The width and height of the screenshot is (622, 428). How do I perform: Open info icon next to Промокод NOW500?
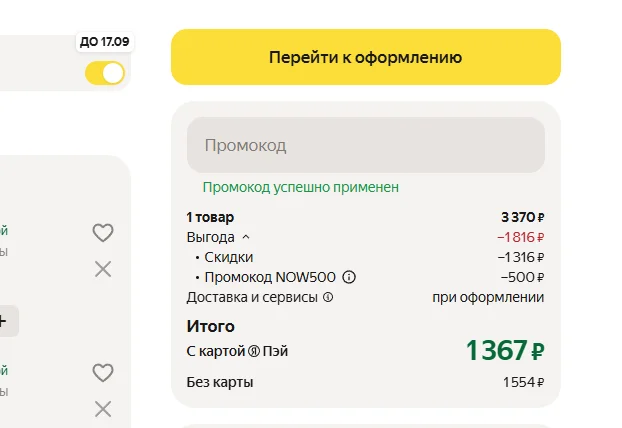click(349, 277)
